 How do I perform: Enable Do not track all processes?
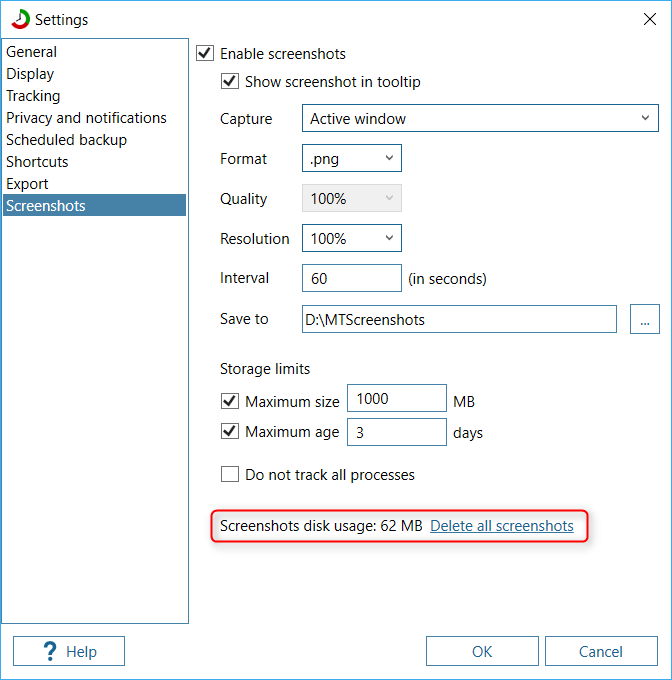229,474
